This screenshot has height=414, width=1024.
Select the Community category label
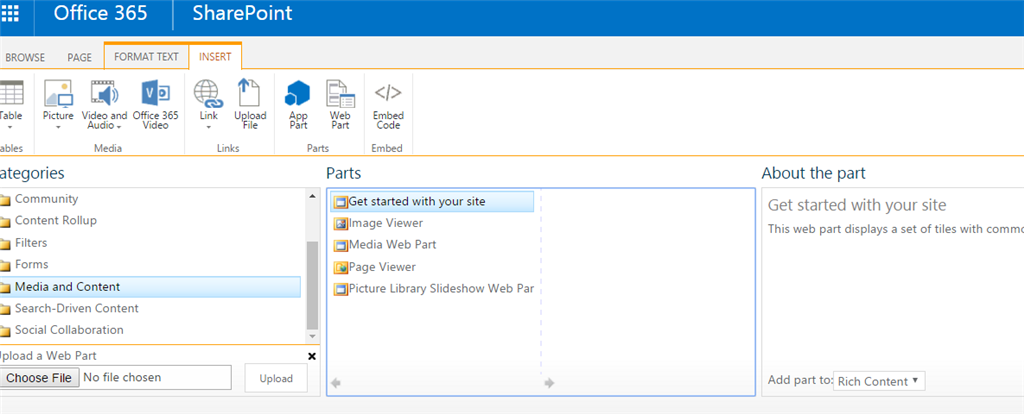46,199
